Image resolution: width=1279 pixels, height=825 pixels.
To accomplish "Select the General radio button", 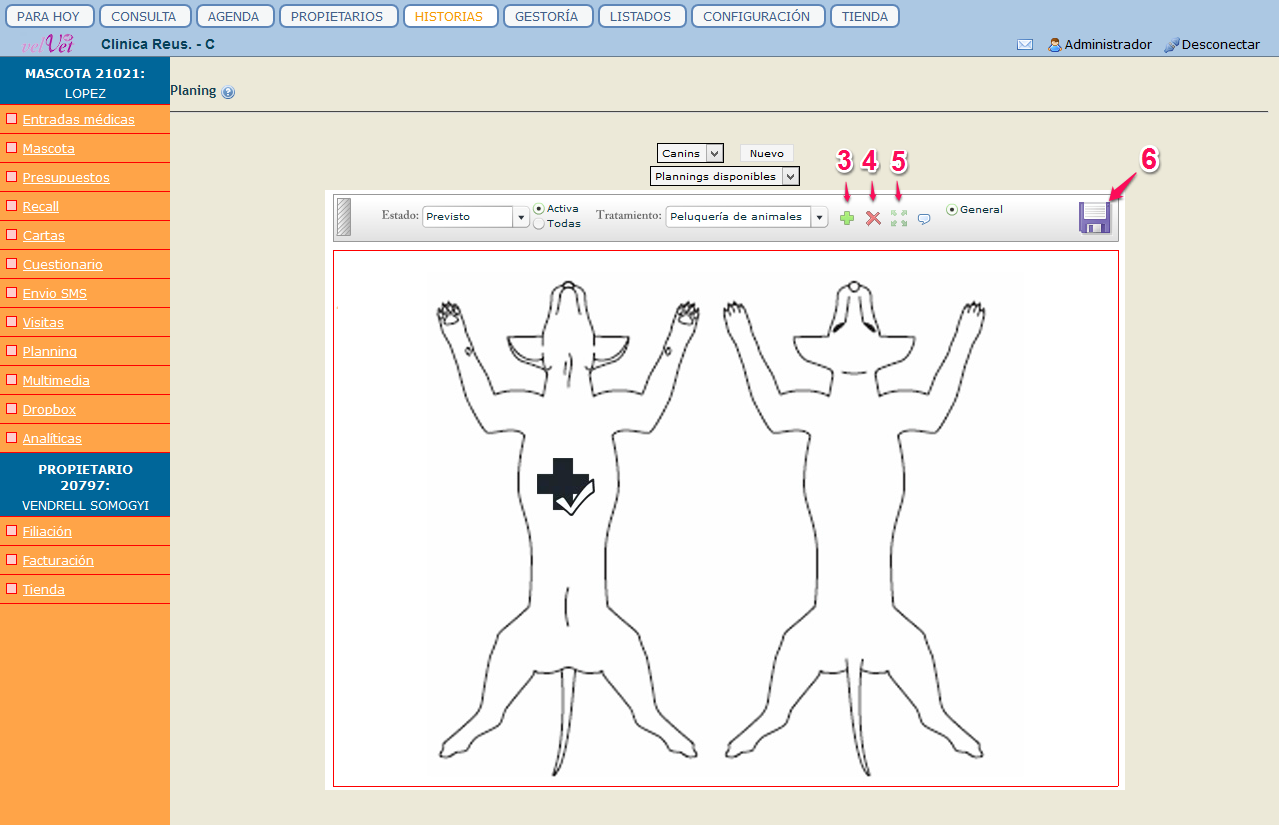I will click(x=951, y=210).
